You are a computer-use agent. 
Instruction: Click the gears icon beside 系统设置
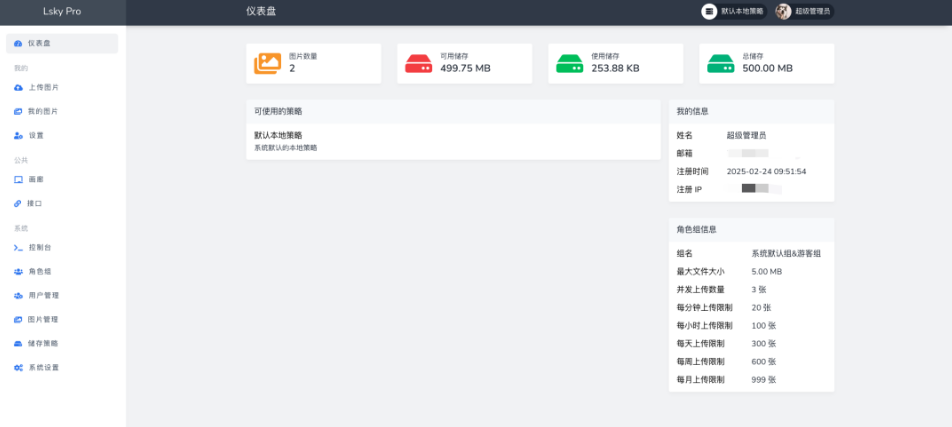coord(18,368)
